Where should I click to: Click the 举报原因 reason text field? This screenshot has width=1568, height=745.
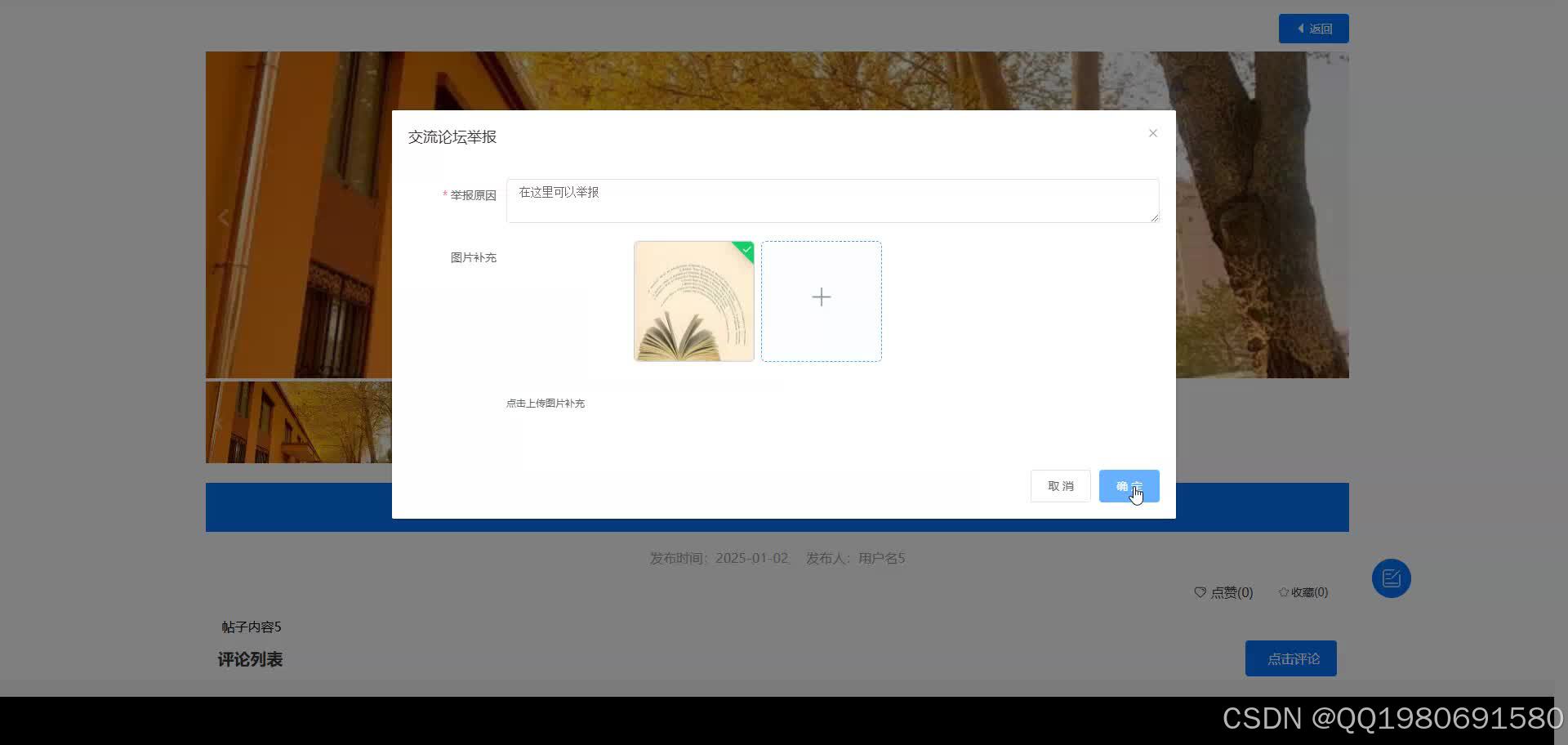coord(831,200)
